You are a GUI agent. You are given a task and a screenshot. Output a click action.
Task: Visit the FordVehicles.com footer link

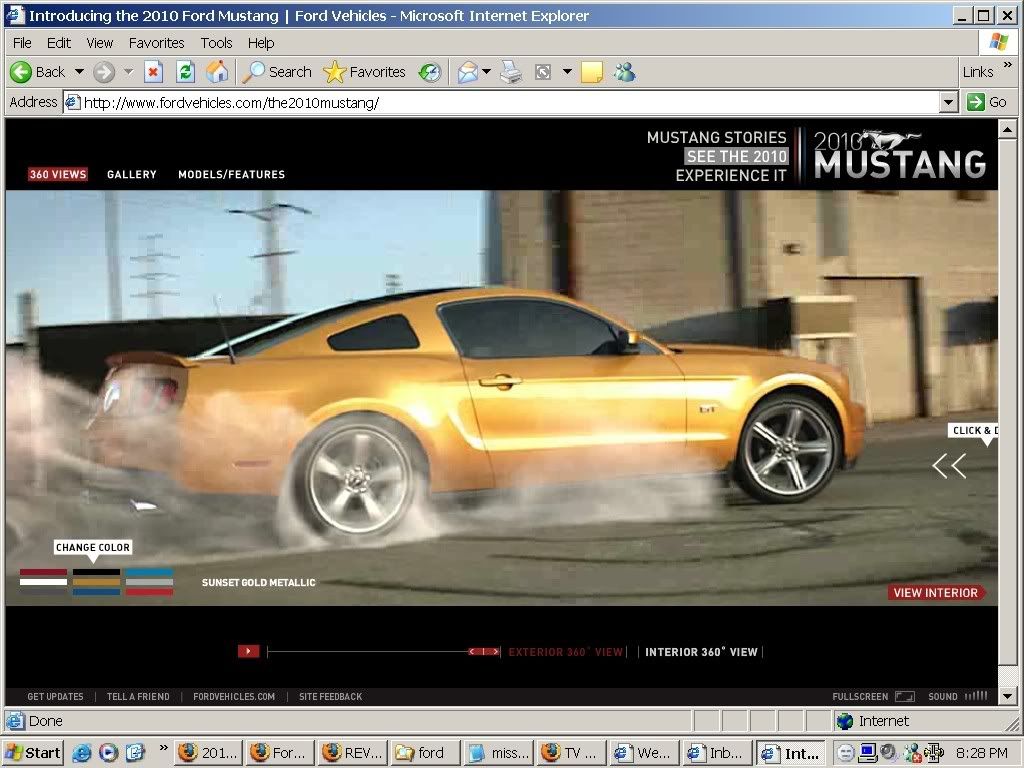234,697
